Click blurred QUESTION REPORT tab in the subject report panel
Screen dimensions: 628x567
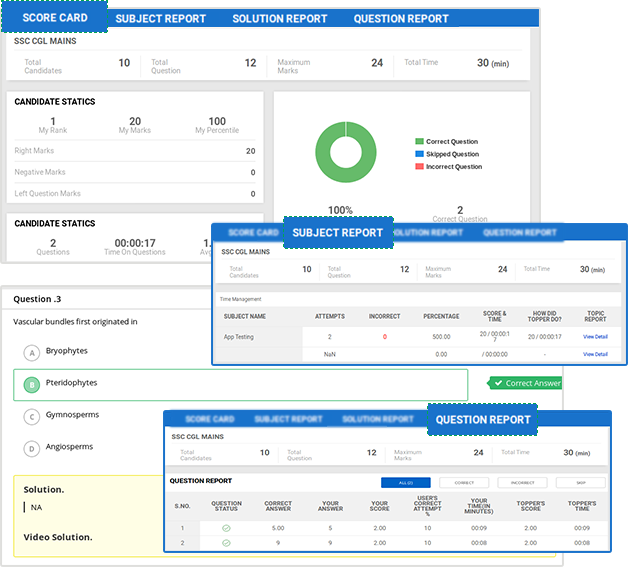point(519,232)
